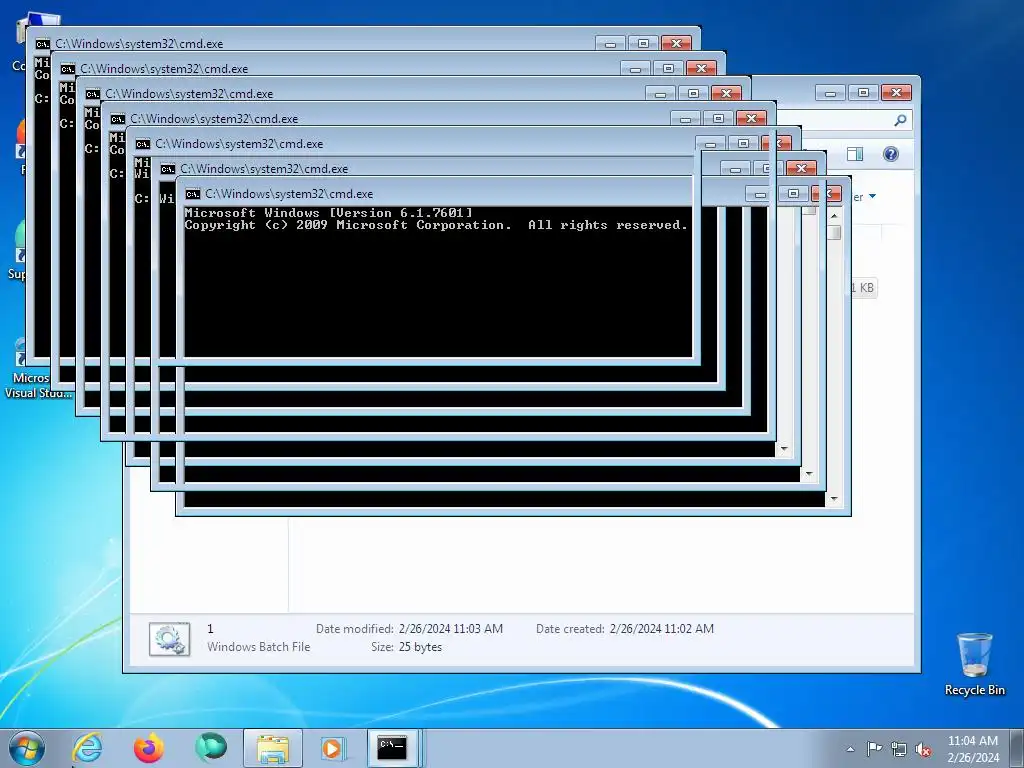Minimize the rearmost cmd.exe window
1024x768 pixels.
click(610, 44)
